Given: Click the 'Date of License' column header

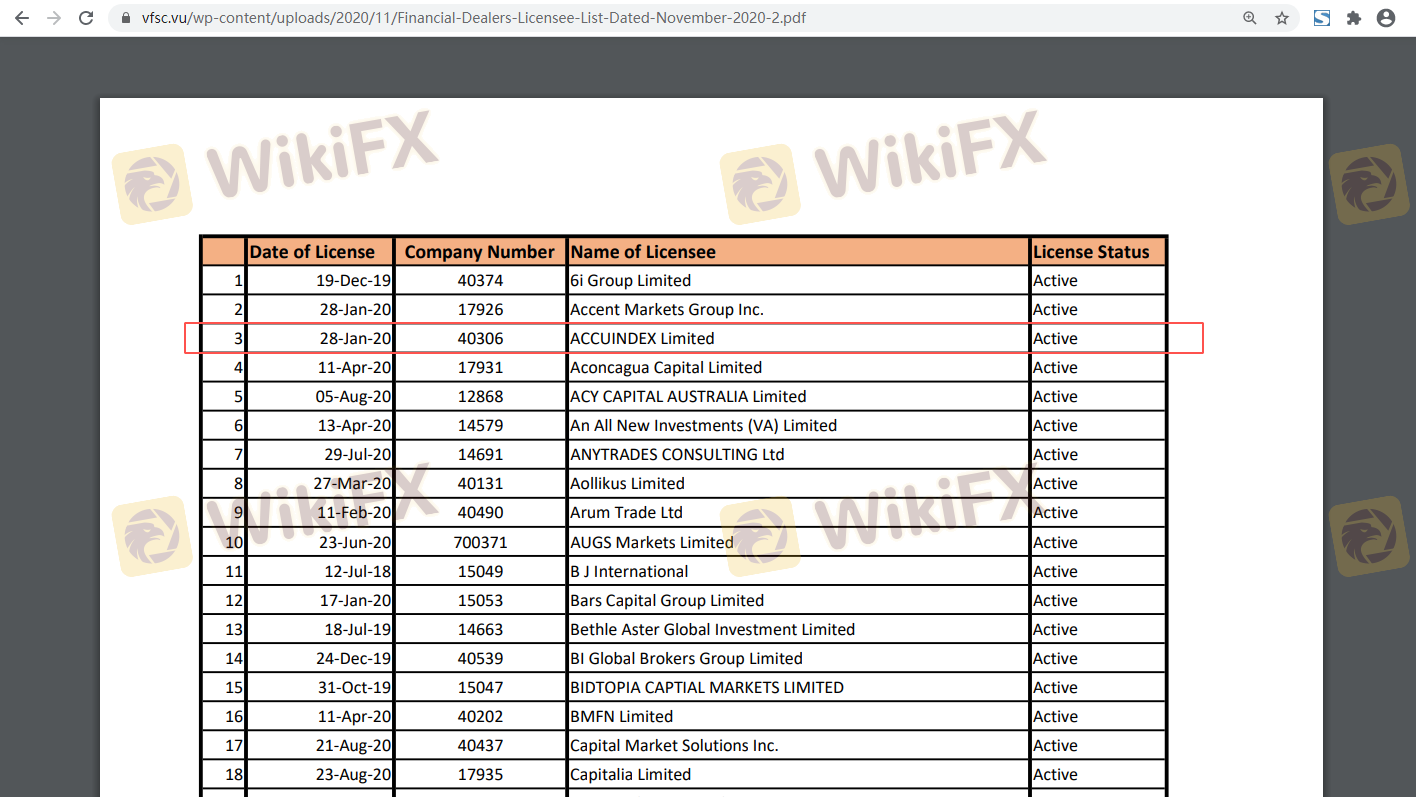Looking at the screenshot, I should 312,252.
